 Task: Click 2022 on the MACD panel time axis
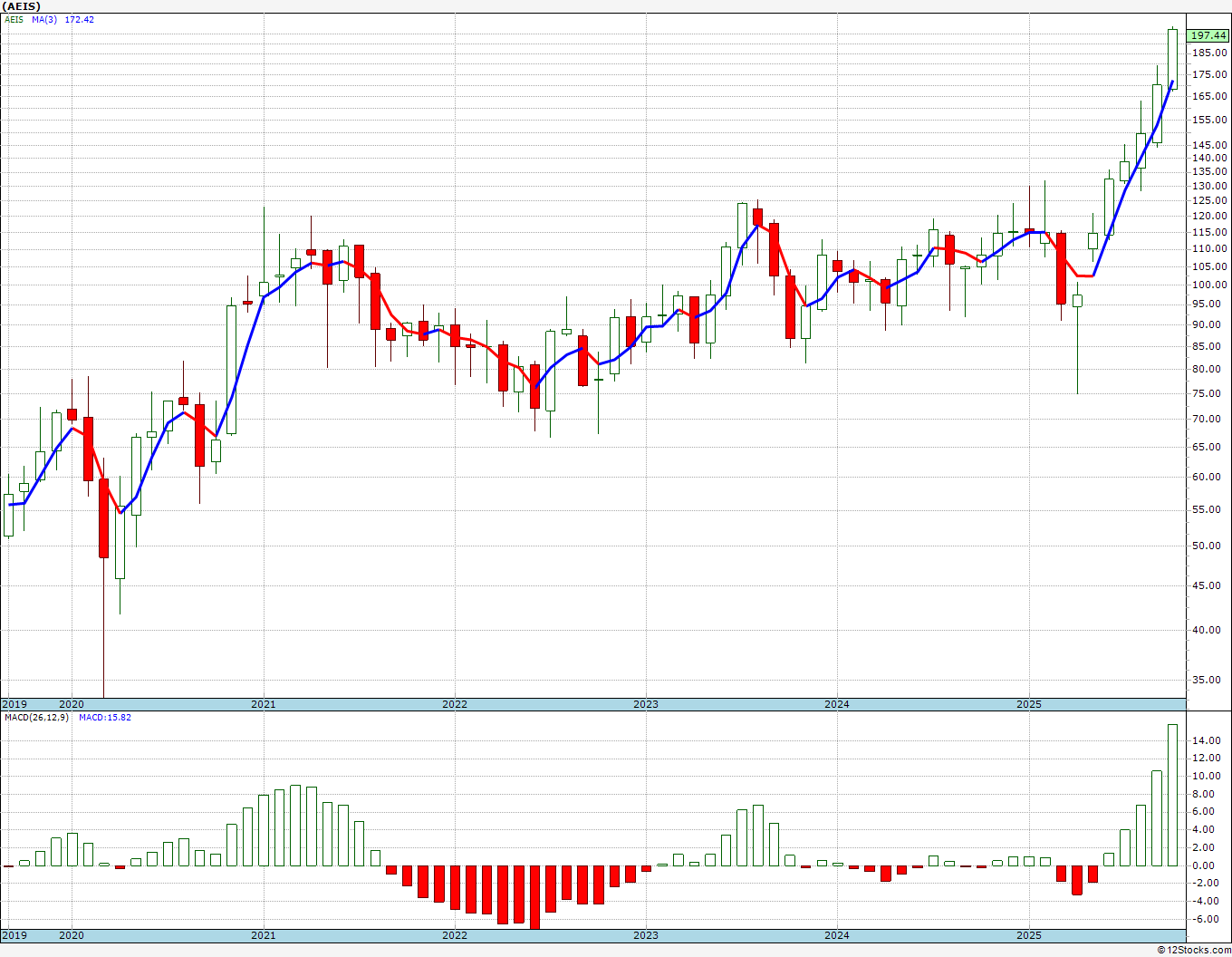pos(455,935)
